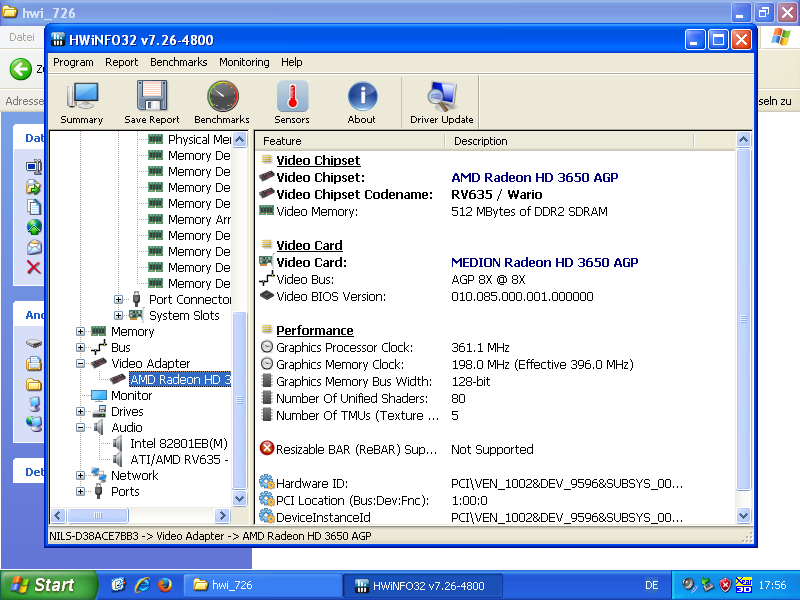Expand the Bus tree node
The width and height of the screenshot is (800, 600).
click(80, 347)
